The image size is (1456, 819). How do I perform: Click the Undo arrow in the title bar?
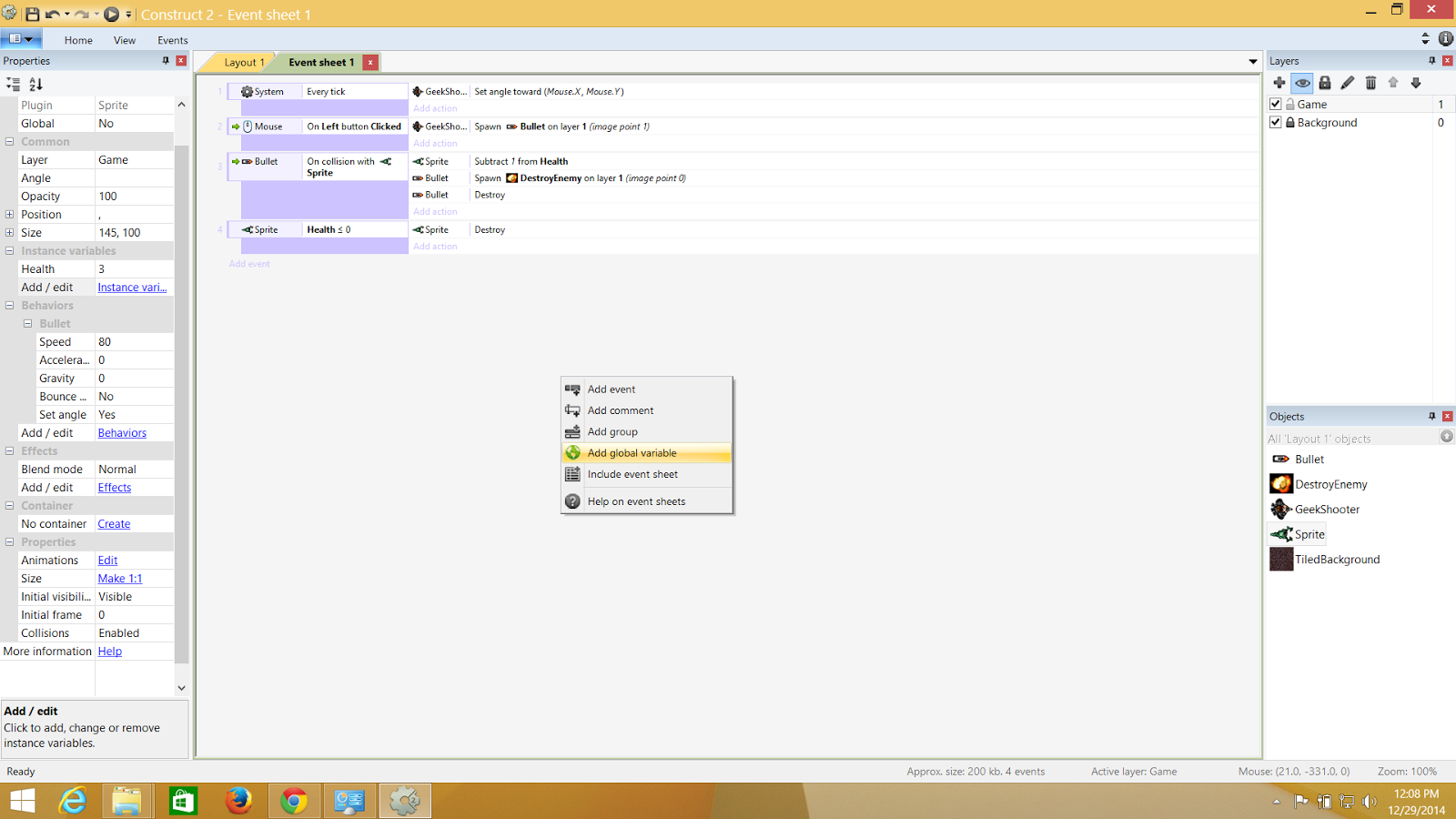(52, 15)
